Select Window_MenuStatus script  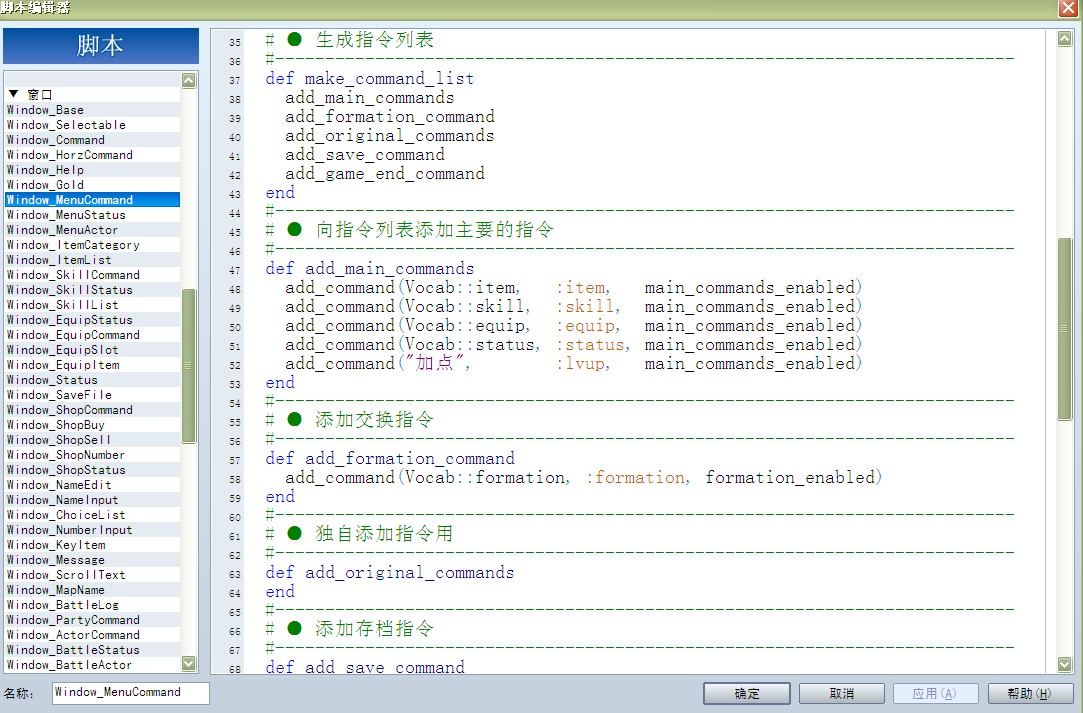[x=93, y=216]
